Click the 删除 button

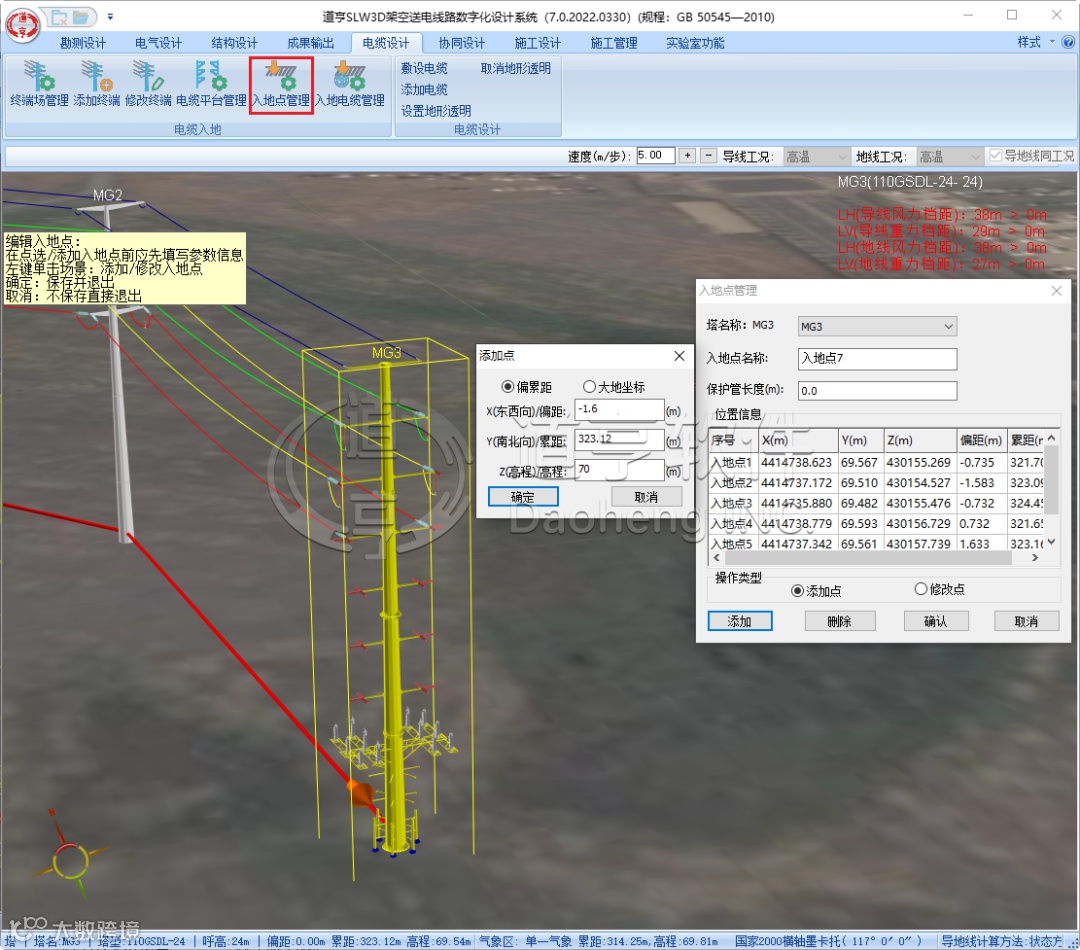tap(840, 621)
